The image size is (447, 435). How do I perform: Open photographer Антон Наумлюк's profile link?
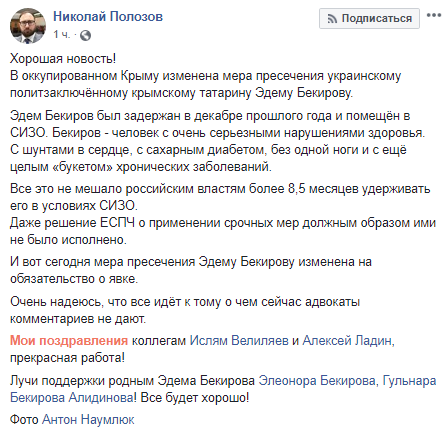[88, 420]
